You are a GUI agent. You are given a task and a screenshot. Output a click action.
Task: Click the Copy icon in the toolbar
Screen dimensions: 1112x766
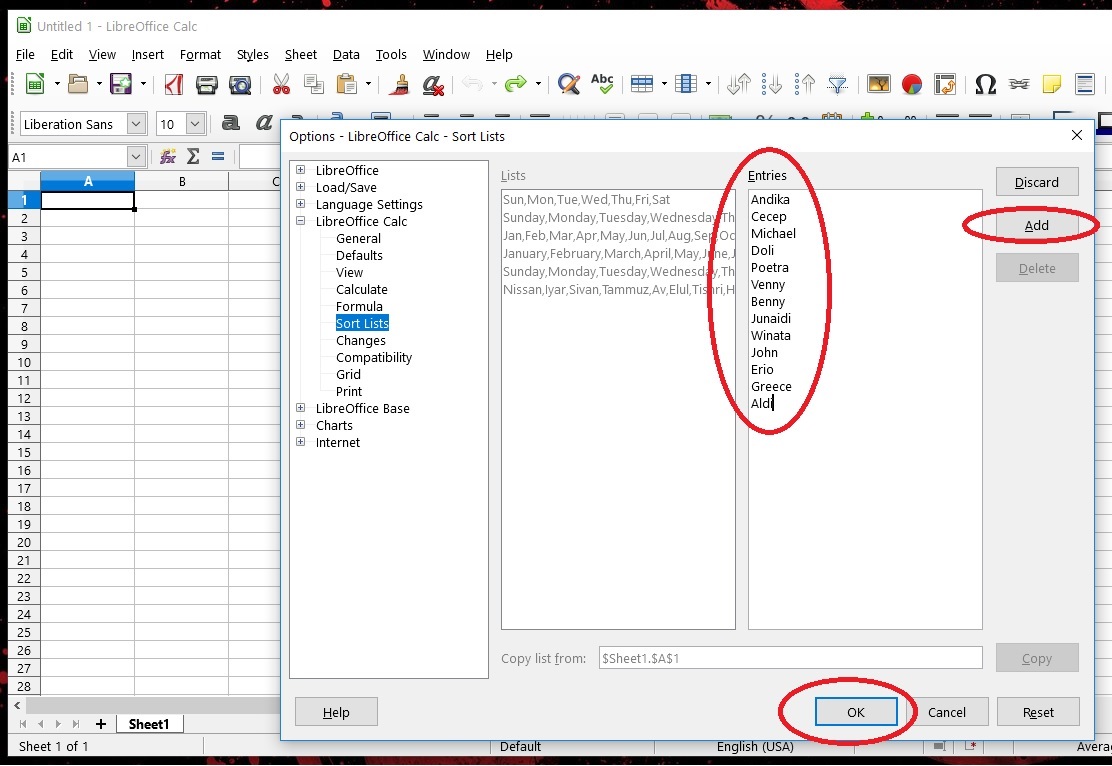tap(313, 84)
